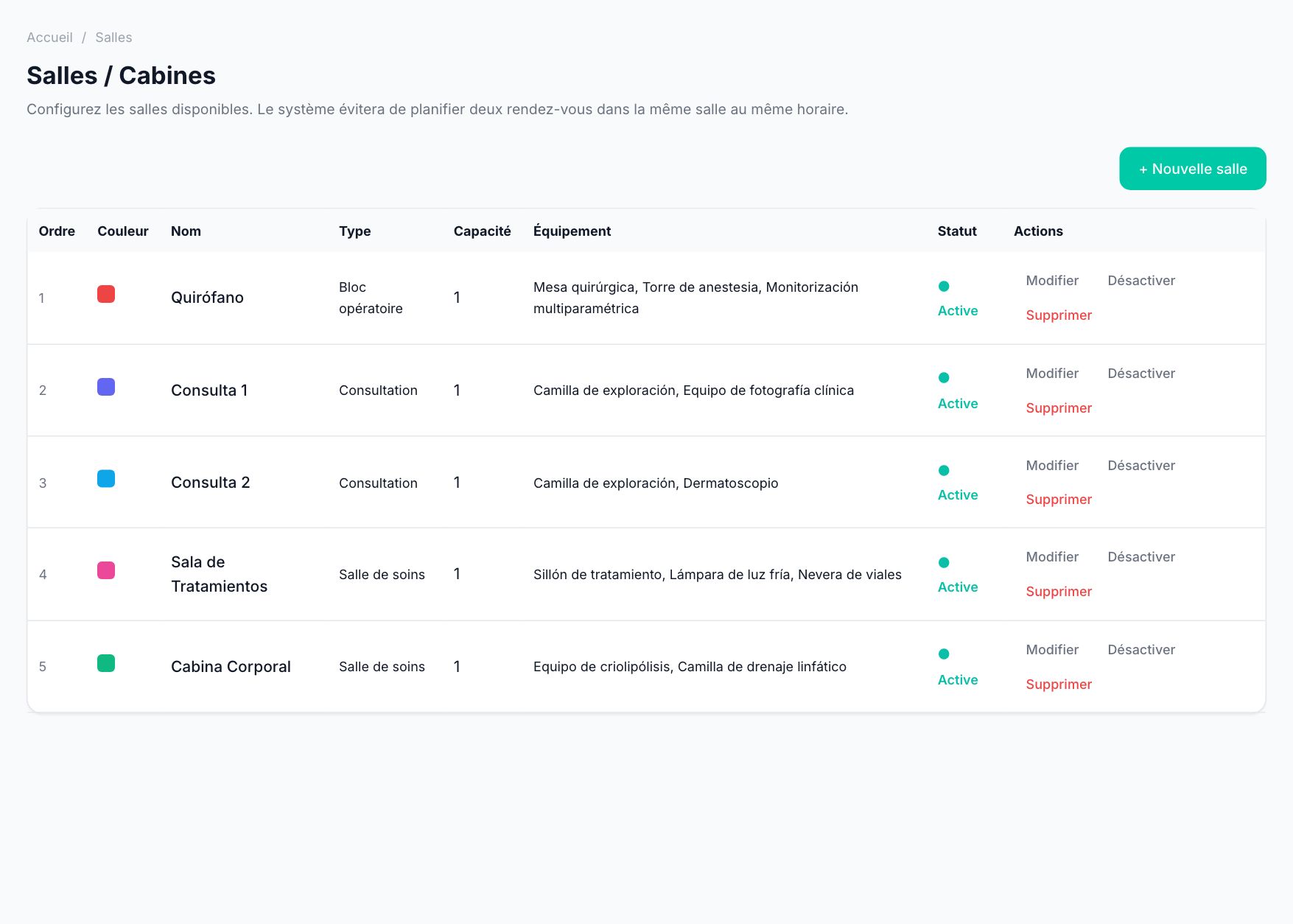Click the purple color swatch for Consulta 1

point(106,387)
